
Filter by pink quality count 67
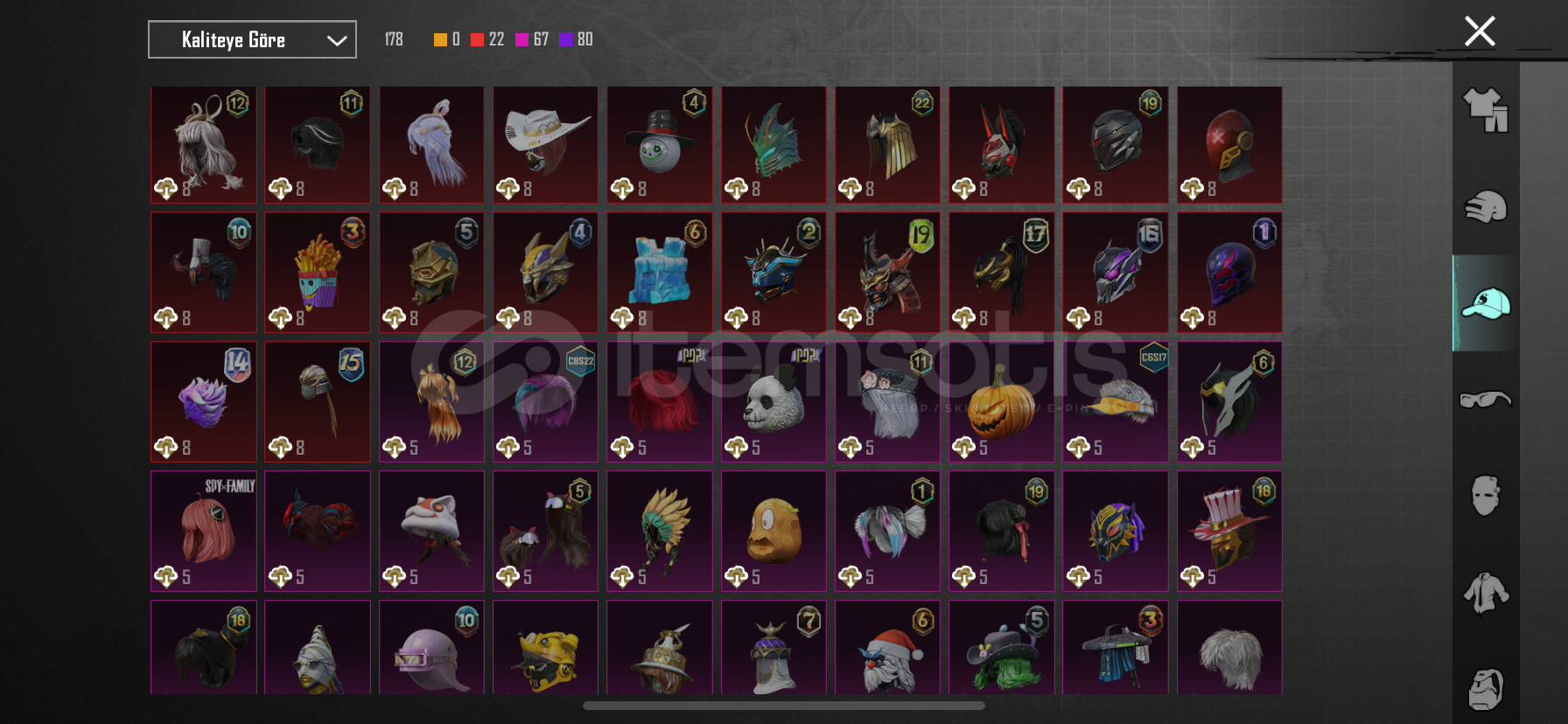[532, 39]
